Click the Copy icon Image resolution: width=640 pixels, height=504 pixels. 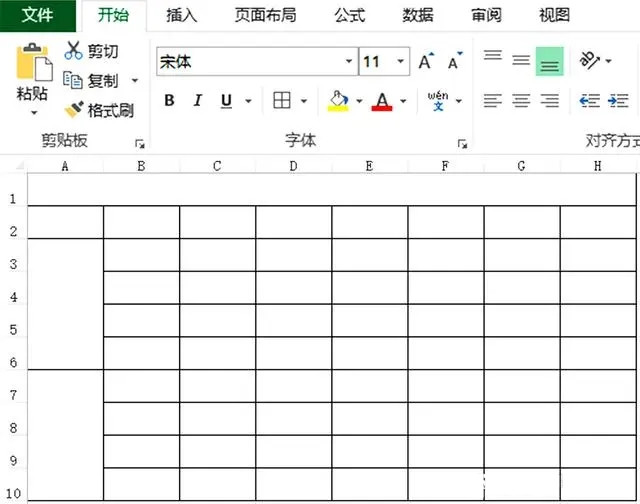[x=73, y=80]
